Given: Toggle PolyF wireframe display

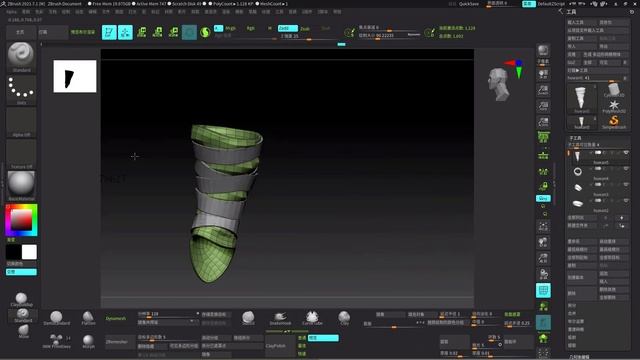Looking at the screenshot, I should click(543, 291).
